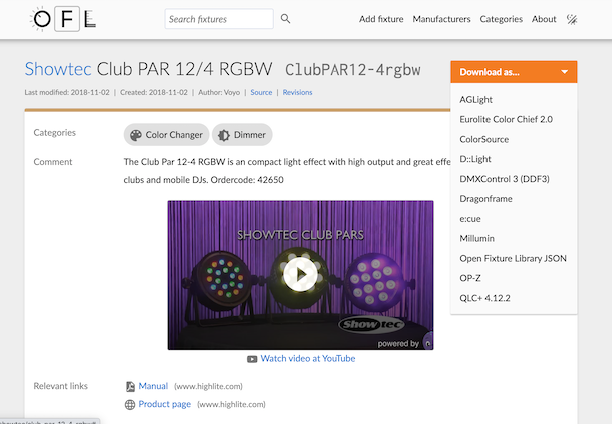The width and height of the screenshot is (612, 424).
Task: Open the Categories menu item
Action: [x=501, y=19]
